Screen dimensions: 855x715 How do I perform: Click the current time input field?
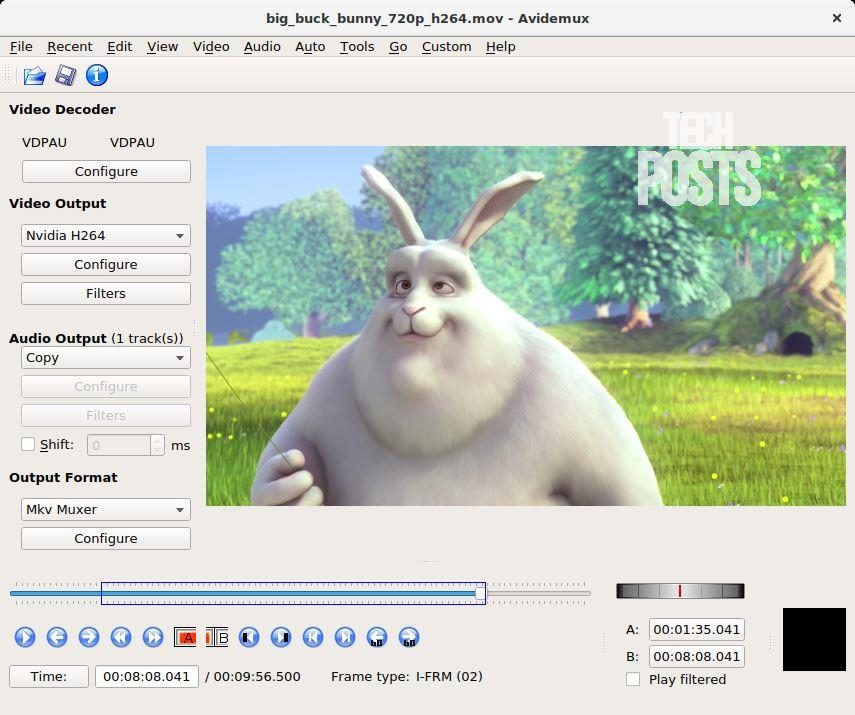[147, 676]
